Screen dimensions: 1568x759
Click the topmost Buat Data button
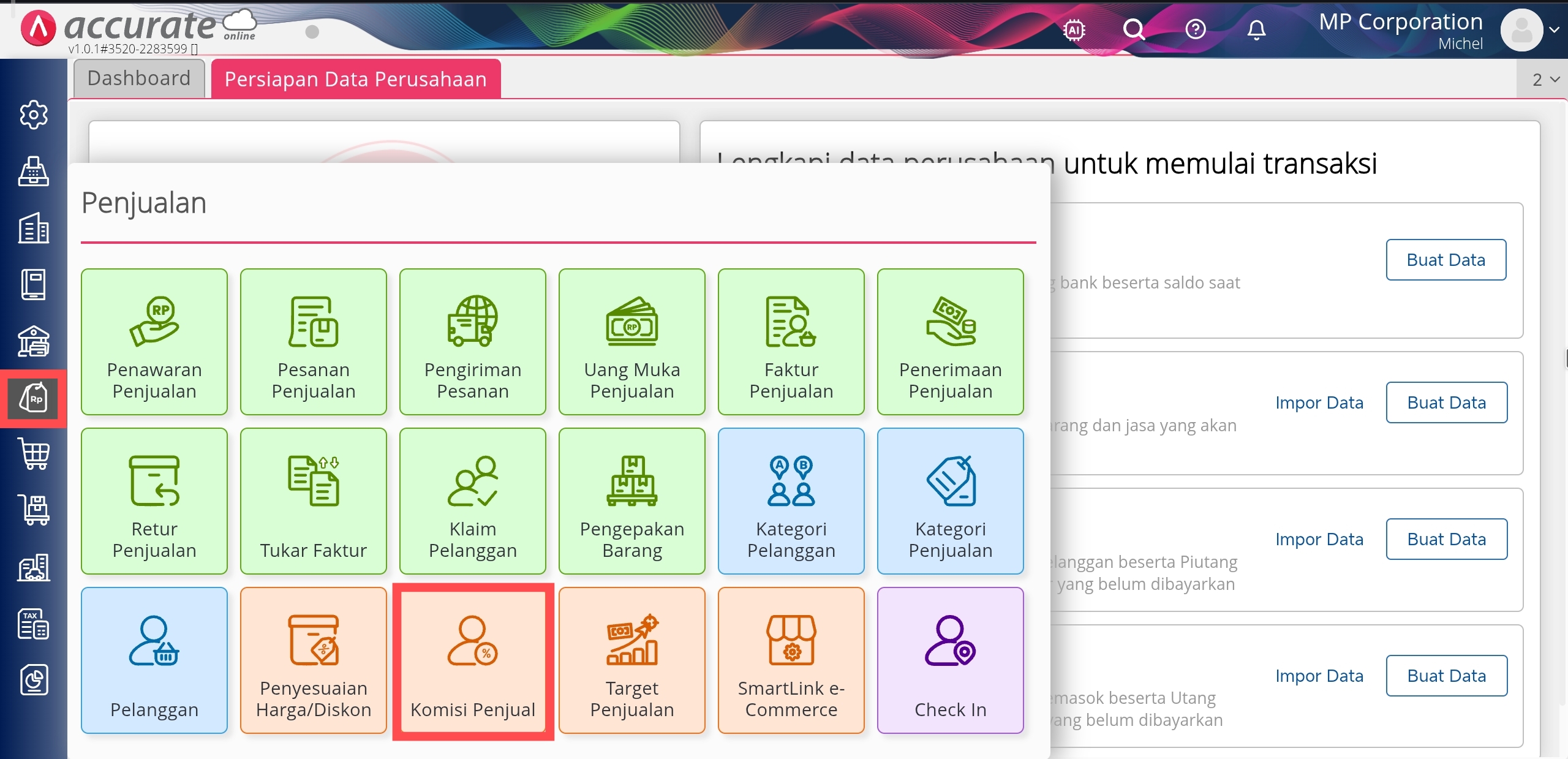1445,260
